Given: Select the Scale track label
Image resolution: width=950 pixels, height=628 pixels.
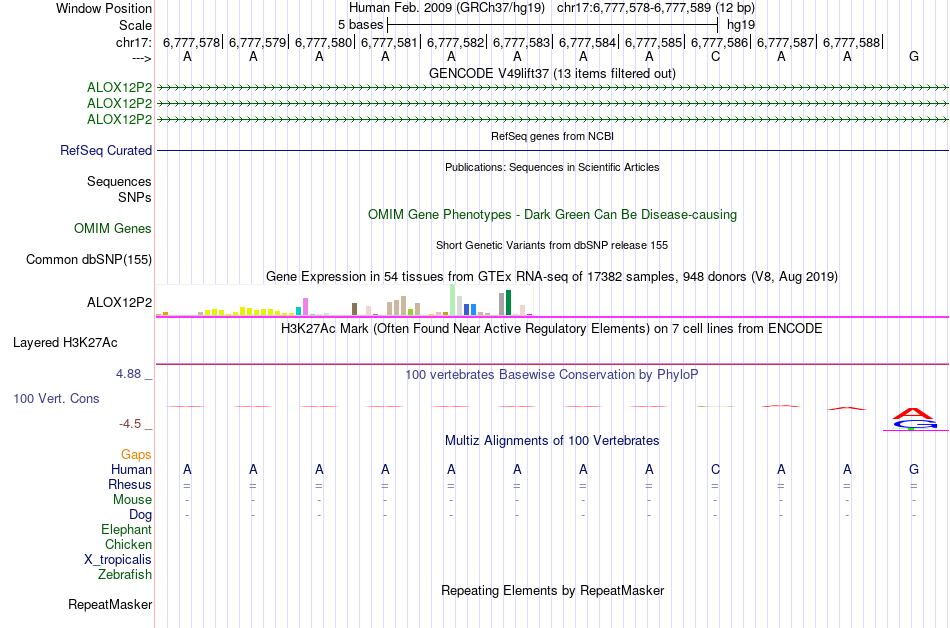Looking at the screenshot, I should pos(135,25).
